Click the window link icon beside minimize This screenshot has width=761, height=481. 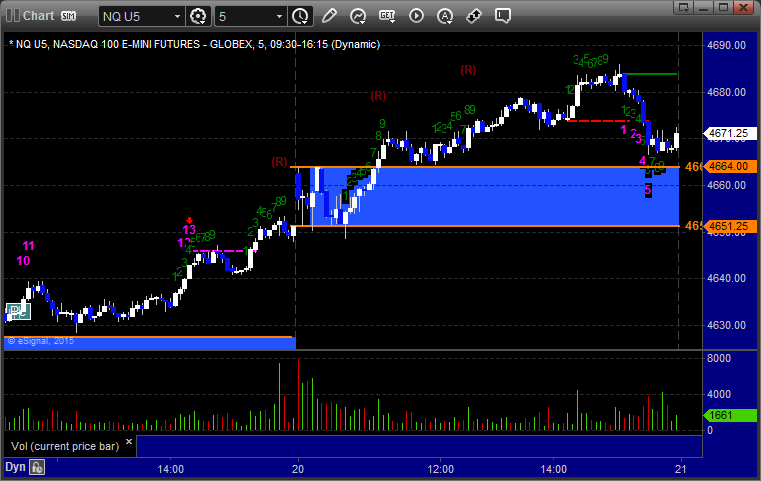[x=684, y=7]
